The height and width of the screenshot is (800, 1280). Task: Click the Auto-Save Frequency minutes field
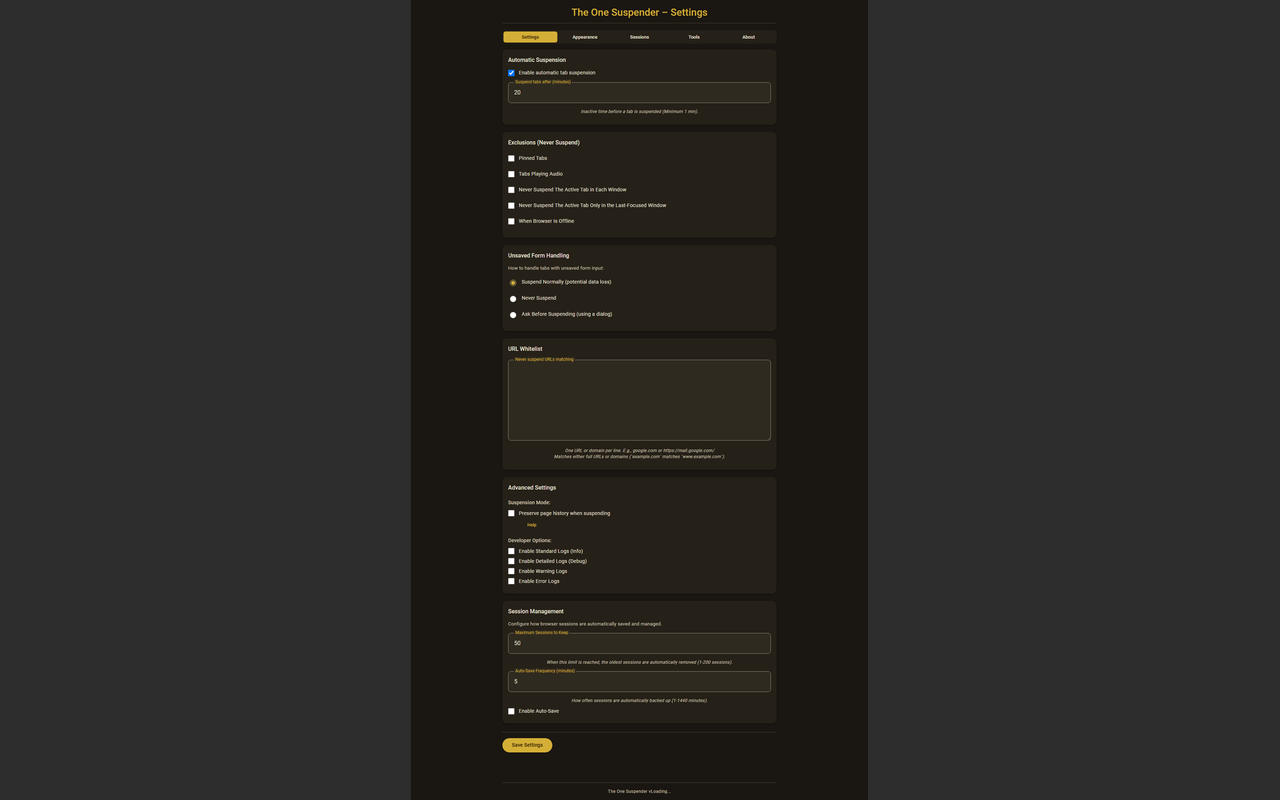coord(639,681)
